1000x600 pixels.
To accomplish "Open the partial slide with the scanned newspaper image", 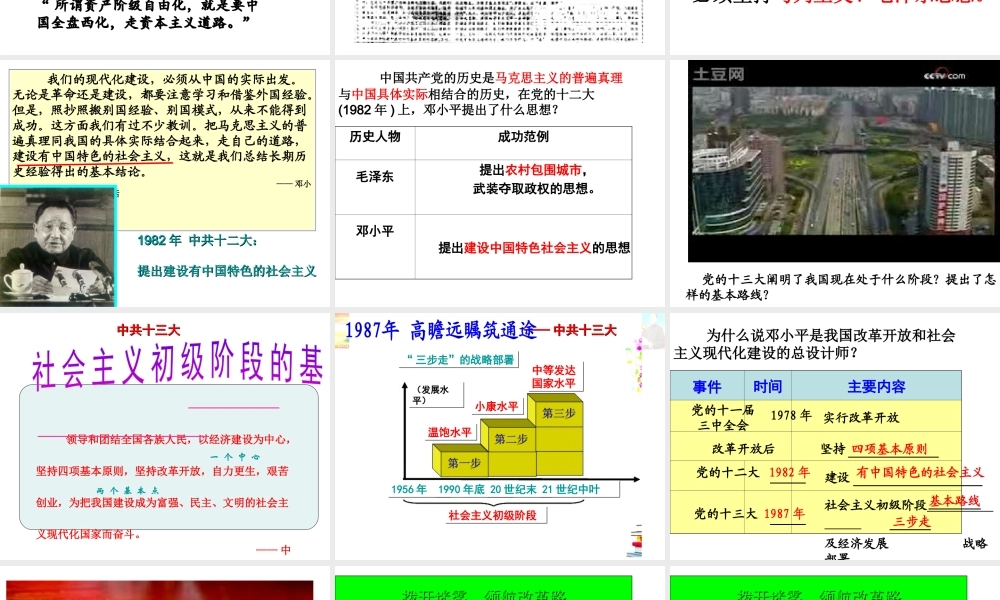I will (499, 27).
